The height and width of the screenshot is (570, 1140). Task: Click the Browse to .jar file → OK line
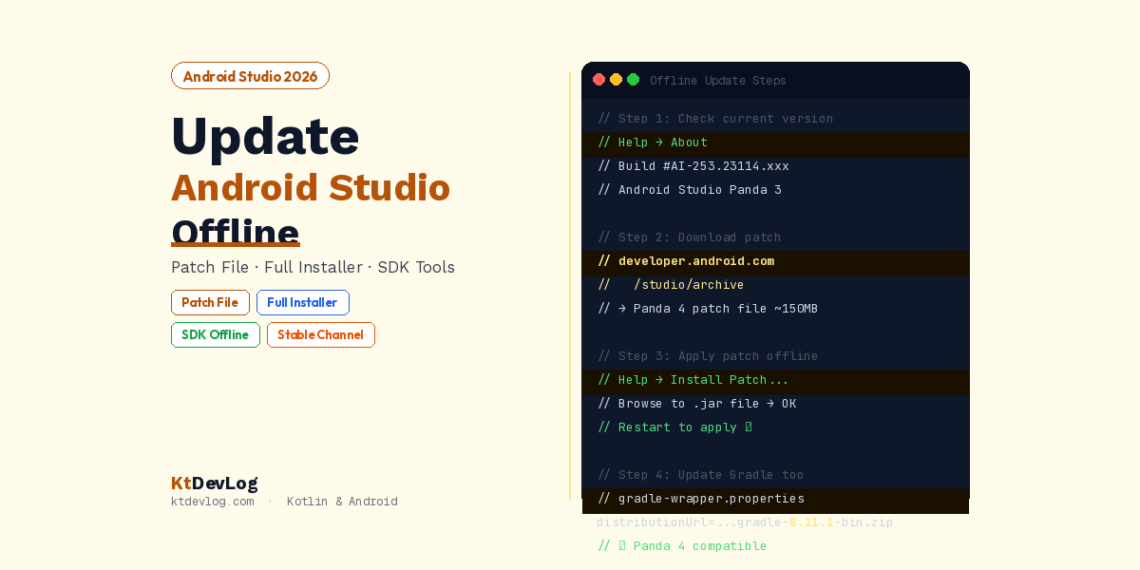tap(697, 404)
